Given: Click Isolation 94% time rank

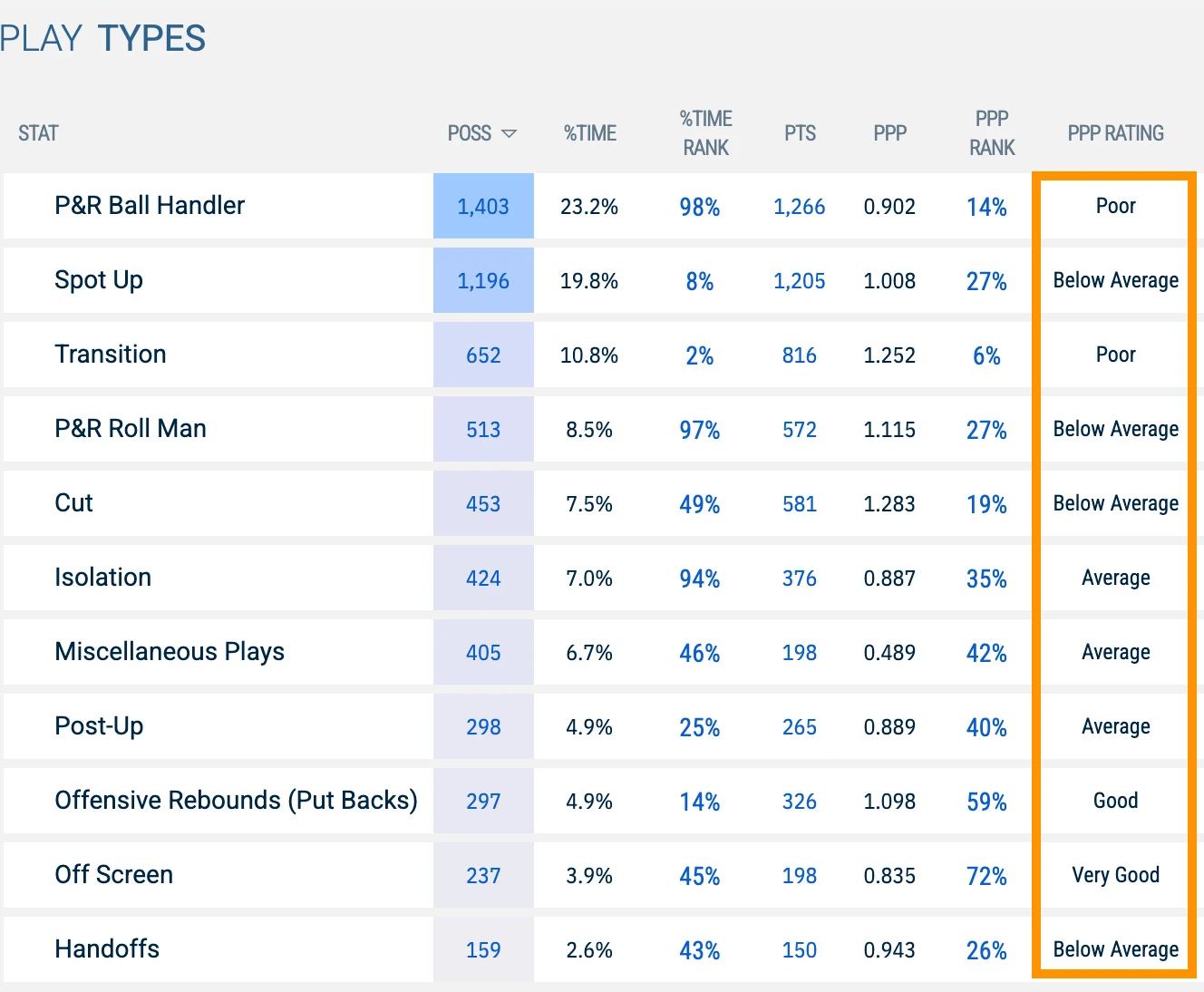Looking at the screenshot, I should [x=700, y=579].
